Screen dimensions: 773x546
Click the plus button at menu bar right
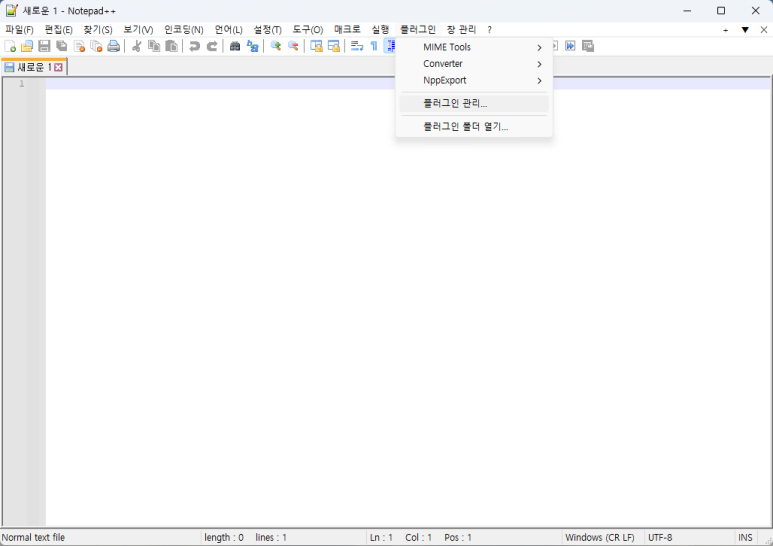tap(725, 30)
